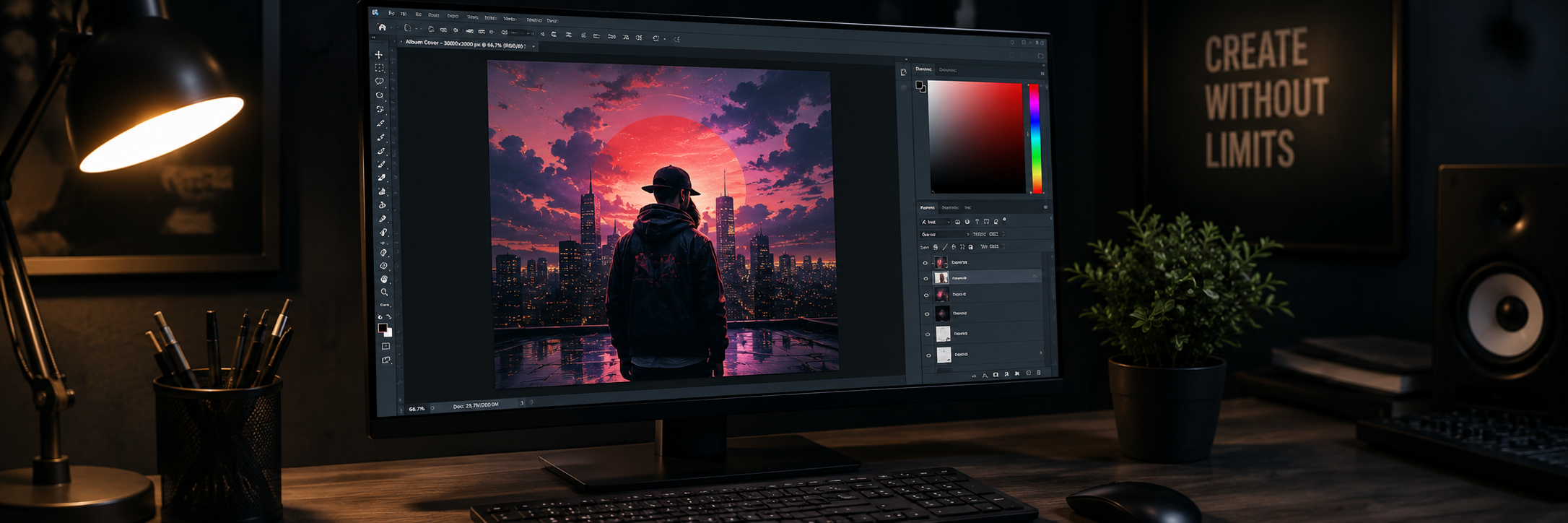
Task: Click the Color panel flyout menu icon
Action: point(1042,73)
